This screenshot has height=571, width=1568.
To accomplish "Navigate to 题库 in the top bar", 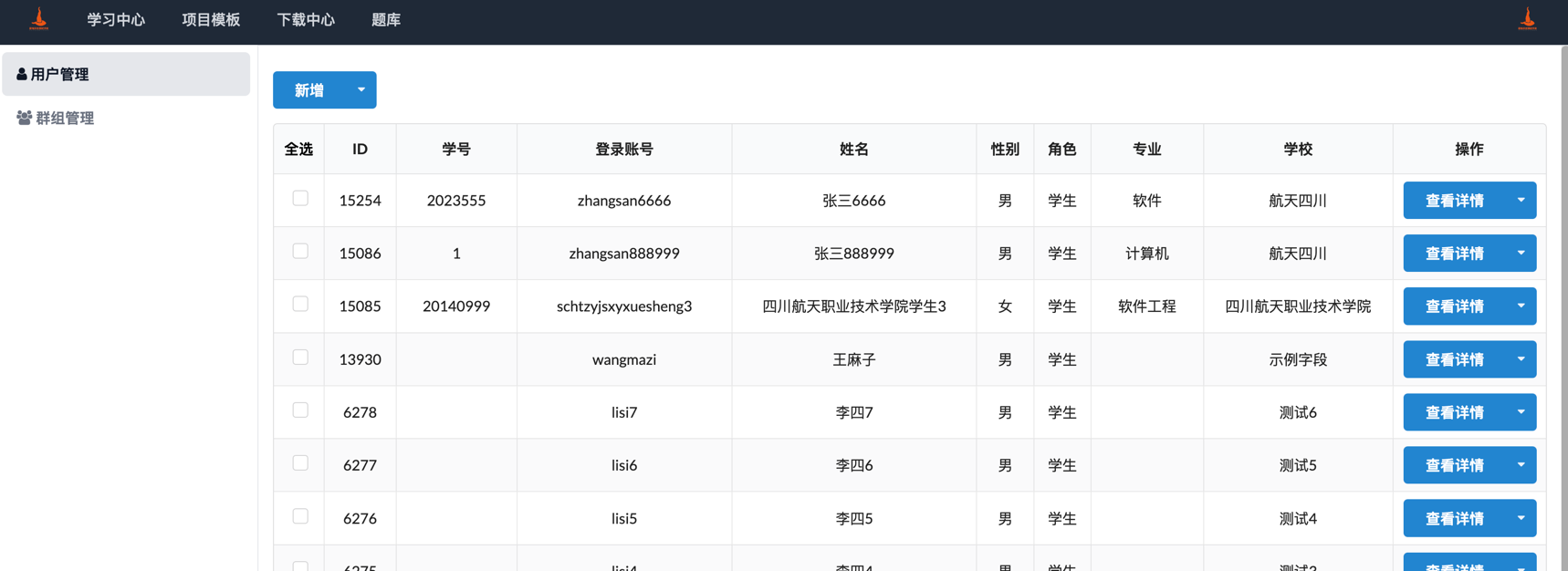I will pyautogui.click(x=386, y=20).
